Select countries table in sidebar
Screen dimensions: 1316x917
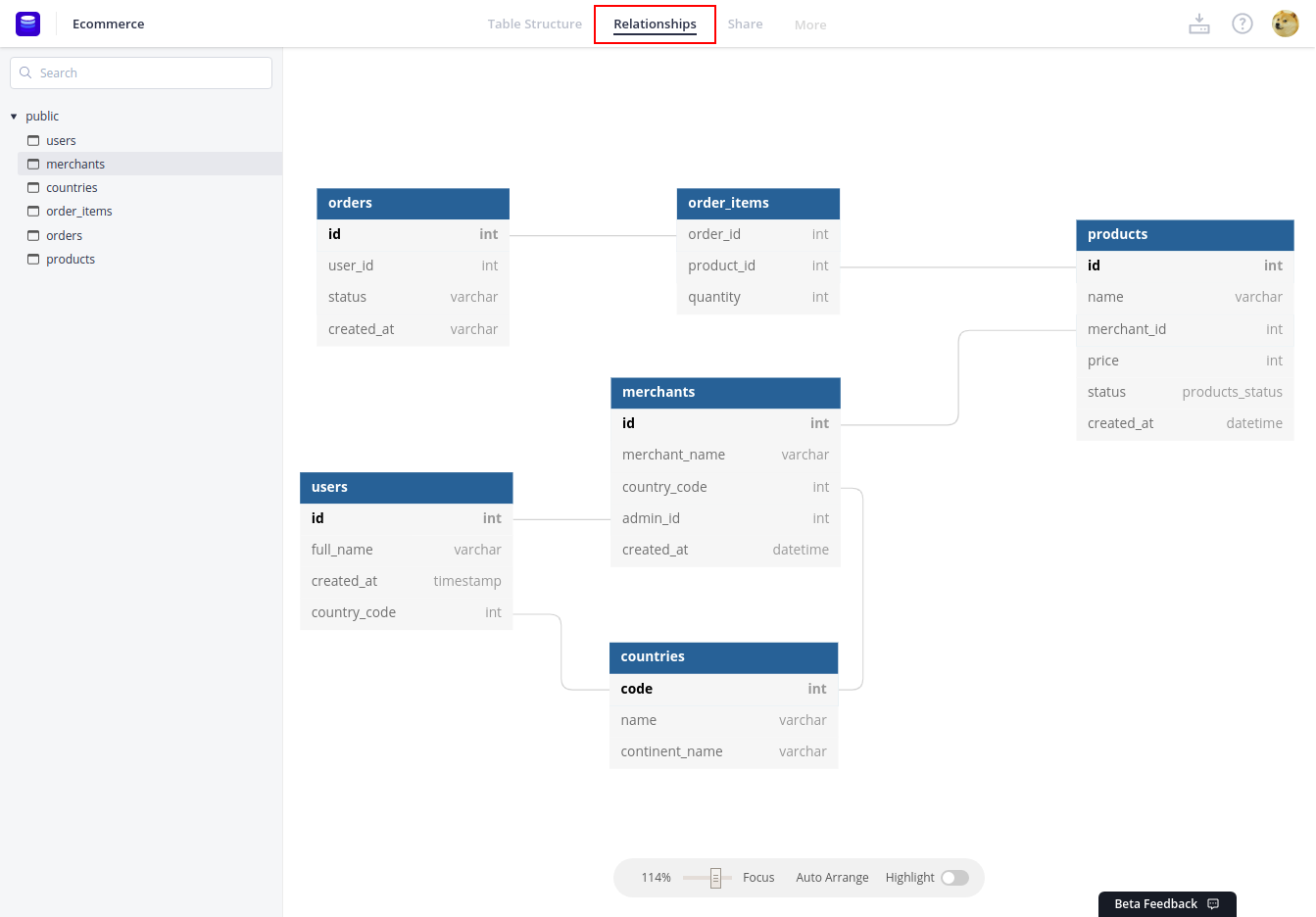click(x=150, y=187)
